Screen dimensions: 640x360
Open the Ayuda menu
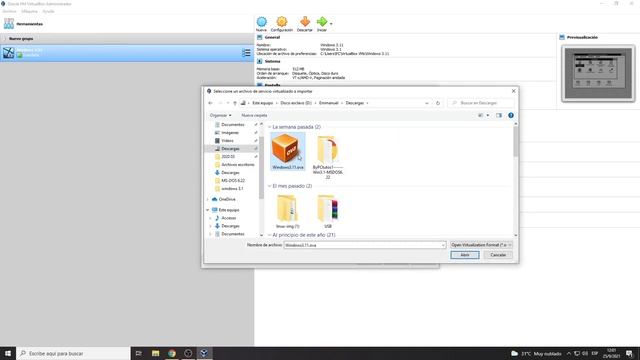48,11
